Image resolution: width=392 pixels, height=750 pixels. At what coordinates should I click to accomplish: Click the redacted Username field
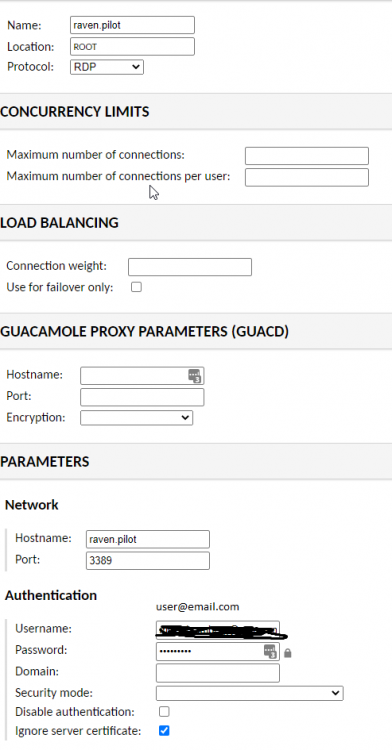click(x=218, y=629)
